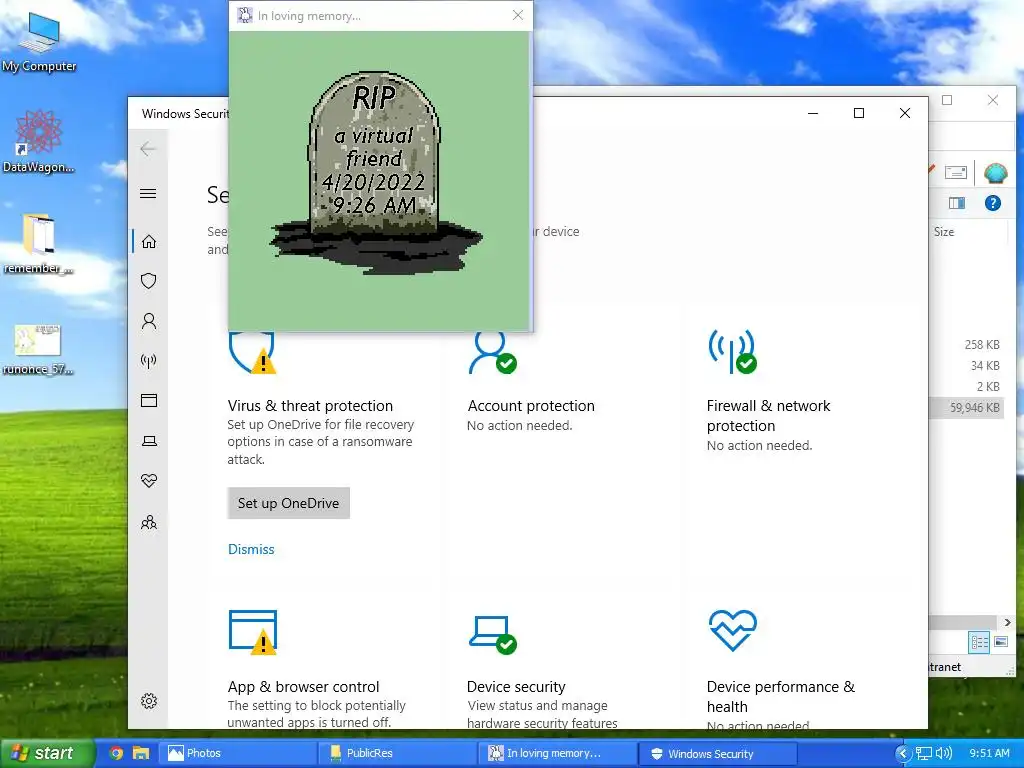This screenshot has width=1024, height=768.
Task: Click App & browser control tile icon
Action: point(253,632)
